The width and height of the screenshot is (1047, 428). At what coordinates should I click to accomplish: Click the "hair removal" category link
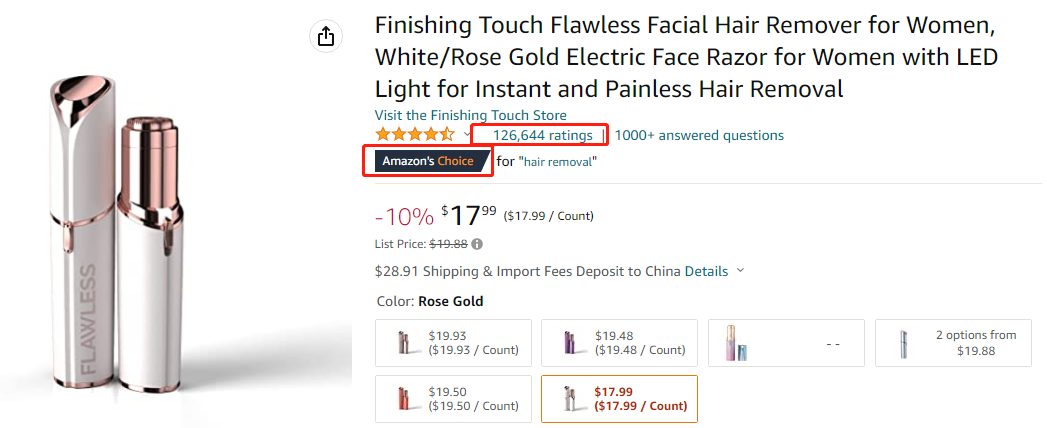click(x=558, y=161)
